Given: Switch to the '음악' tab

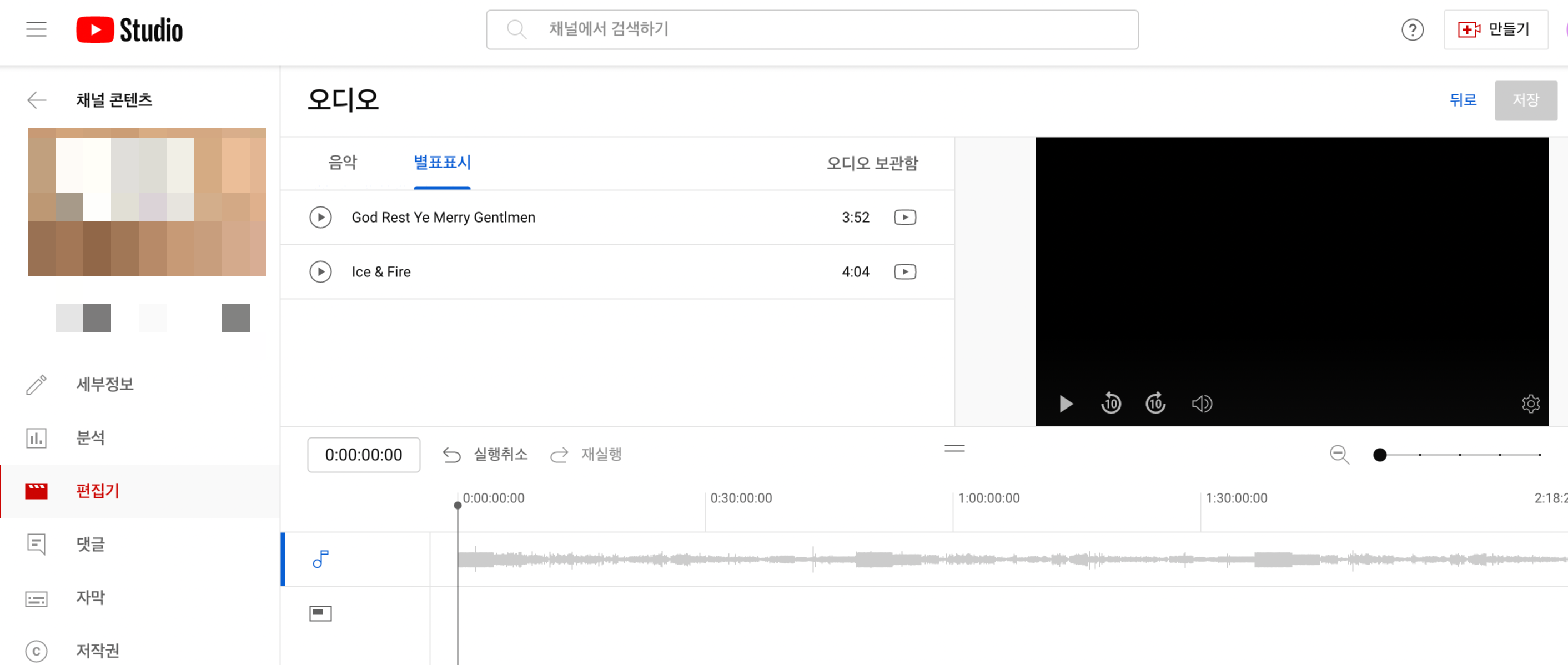Looking at the screenshot, I should (x=343, y=163).
